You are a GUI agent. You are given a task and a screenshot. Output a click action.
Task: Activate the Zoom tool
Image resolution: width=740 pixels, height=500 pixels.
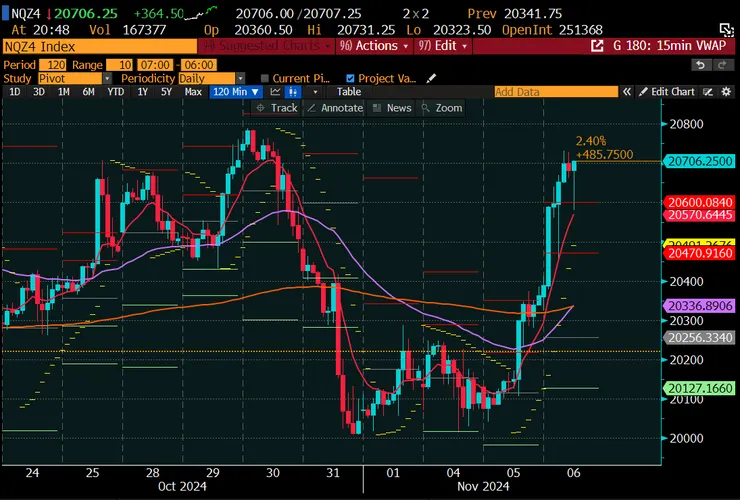click(x=442, y=108)
